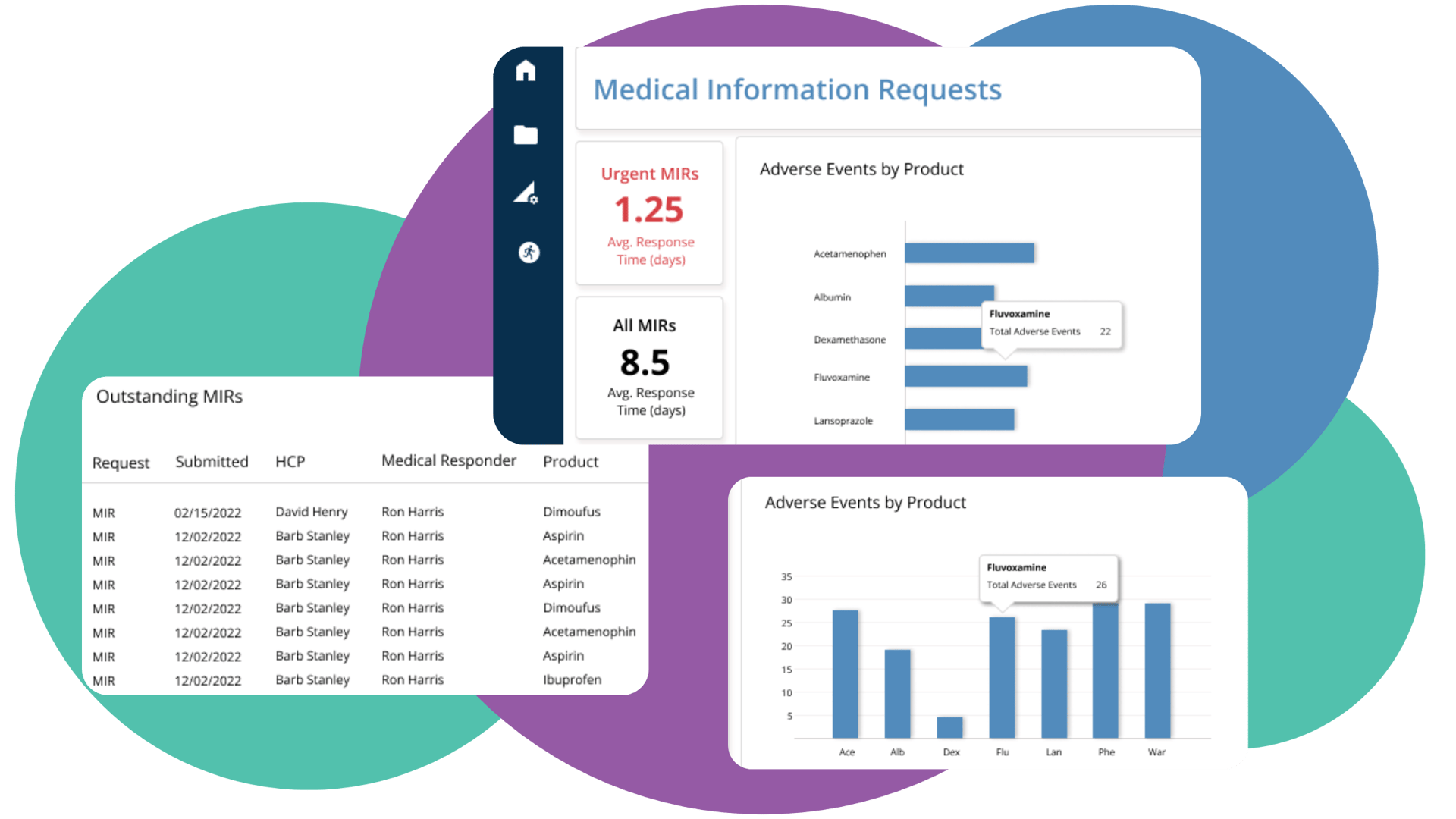The width and height of the screenshot is (1456, 819).
Task: Click the Fluvoxamine tooltip showing 22 events
Action: point(1051,325)
